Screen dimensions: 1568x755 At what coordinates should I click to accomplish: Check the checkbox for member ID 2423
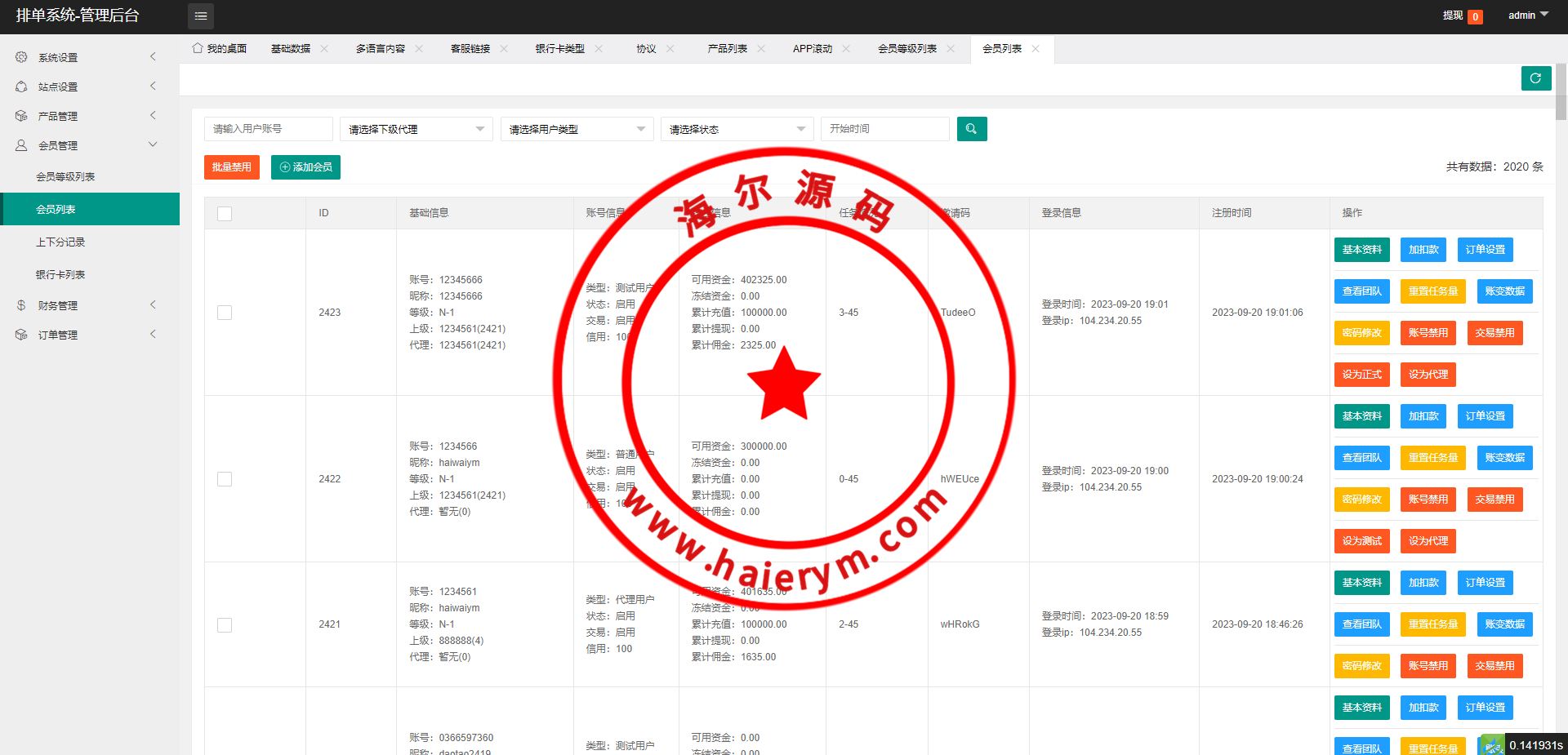tap(225, 313)
